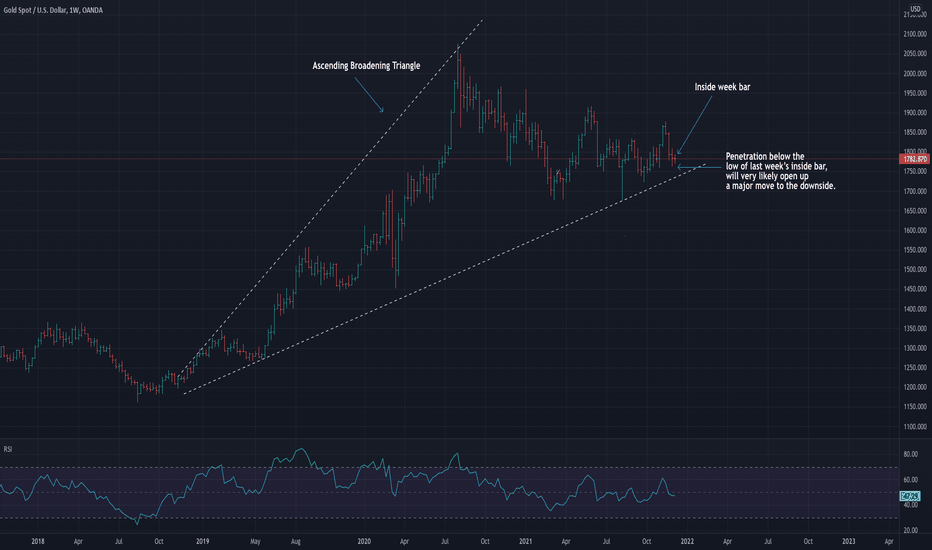Click the 1300.000 price axis label
Image resolution: width=932 pixels, height=550 pixels.
[915, 348]
